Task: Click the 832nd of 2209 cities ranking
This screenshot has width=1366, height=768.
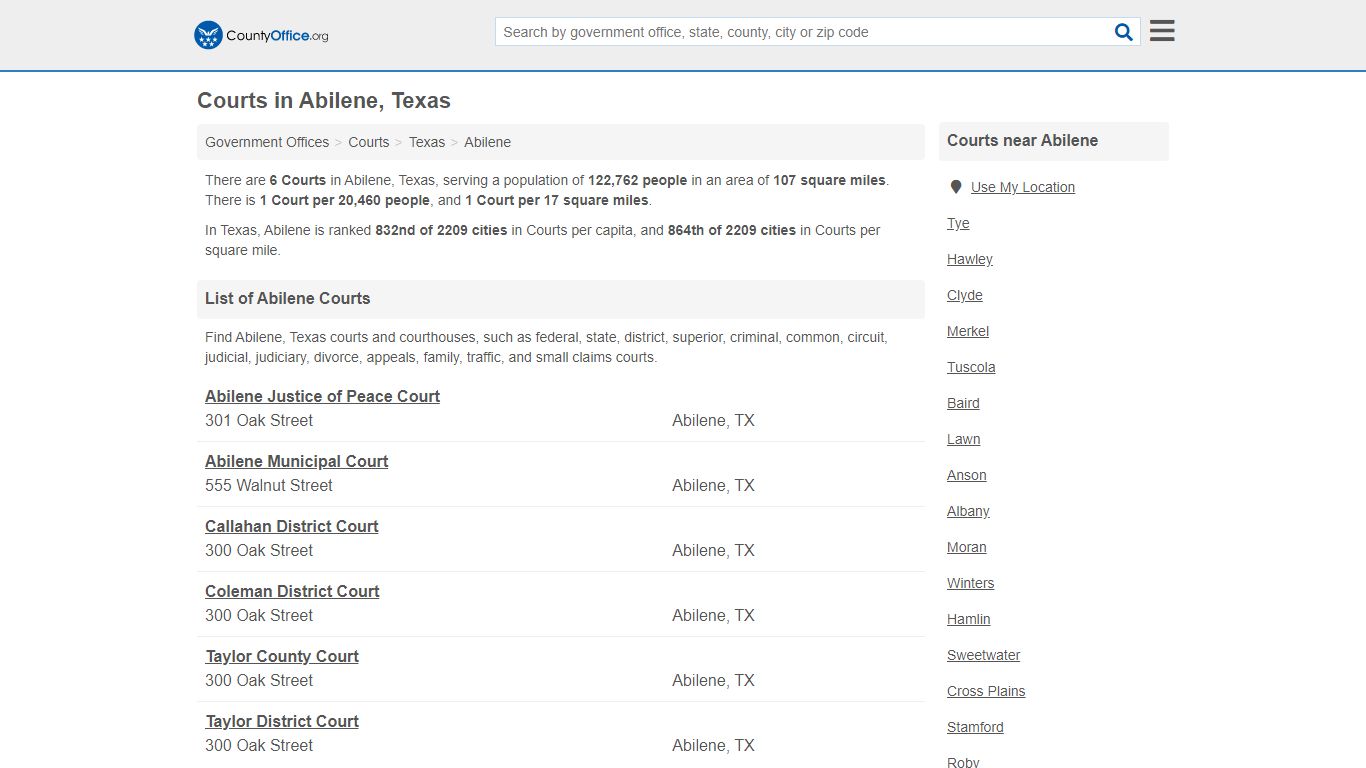Action: 441,230
